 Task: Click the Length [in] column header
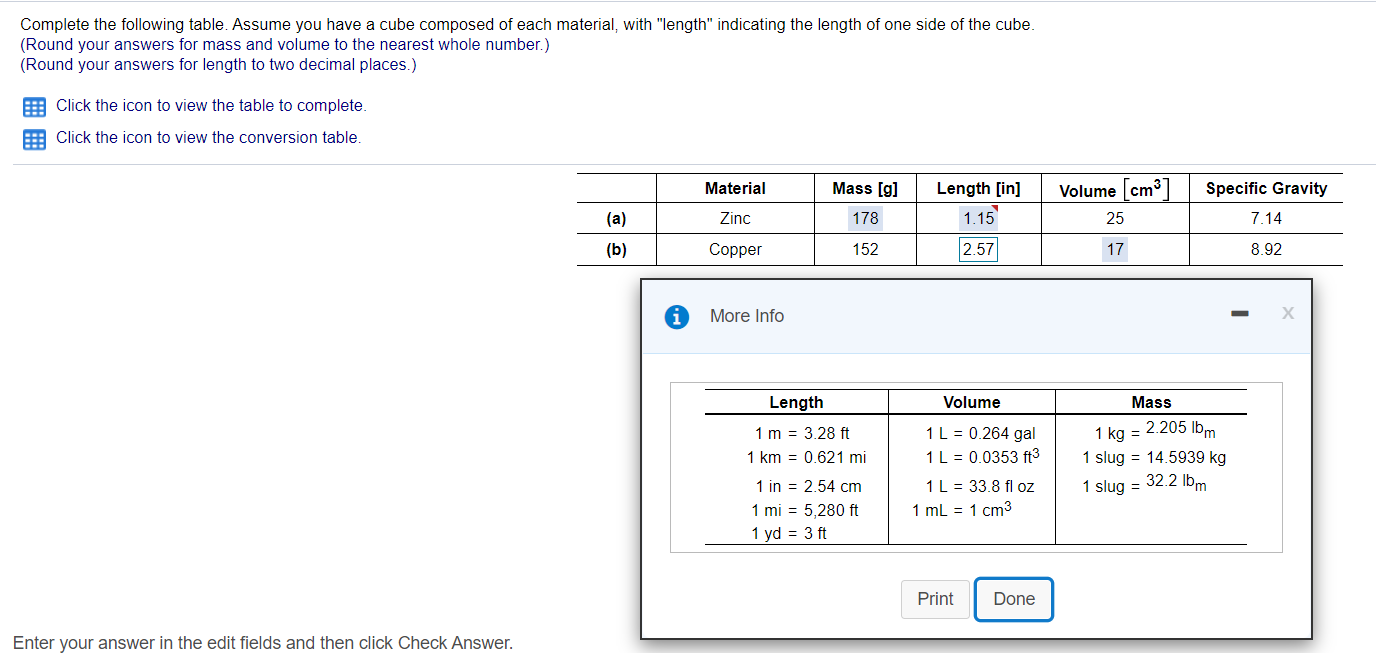(978, 188)
